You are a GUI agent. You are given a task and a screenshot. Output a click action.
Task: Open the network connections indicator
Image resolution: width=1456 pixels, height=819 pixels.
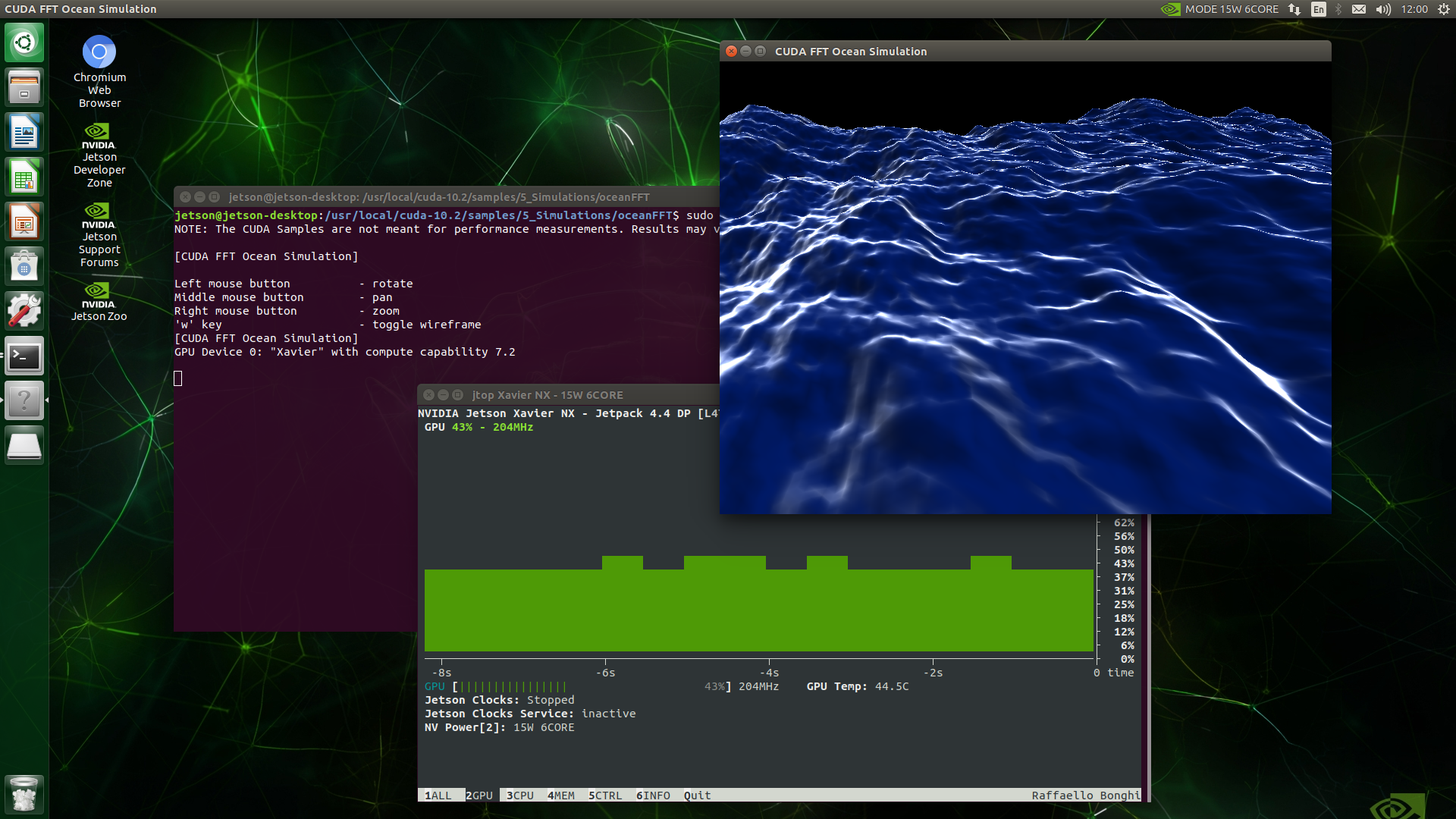(x=1294, y=9)
